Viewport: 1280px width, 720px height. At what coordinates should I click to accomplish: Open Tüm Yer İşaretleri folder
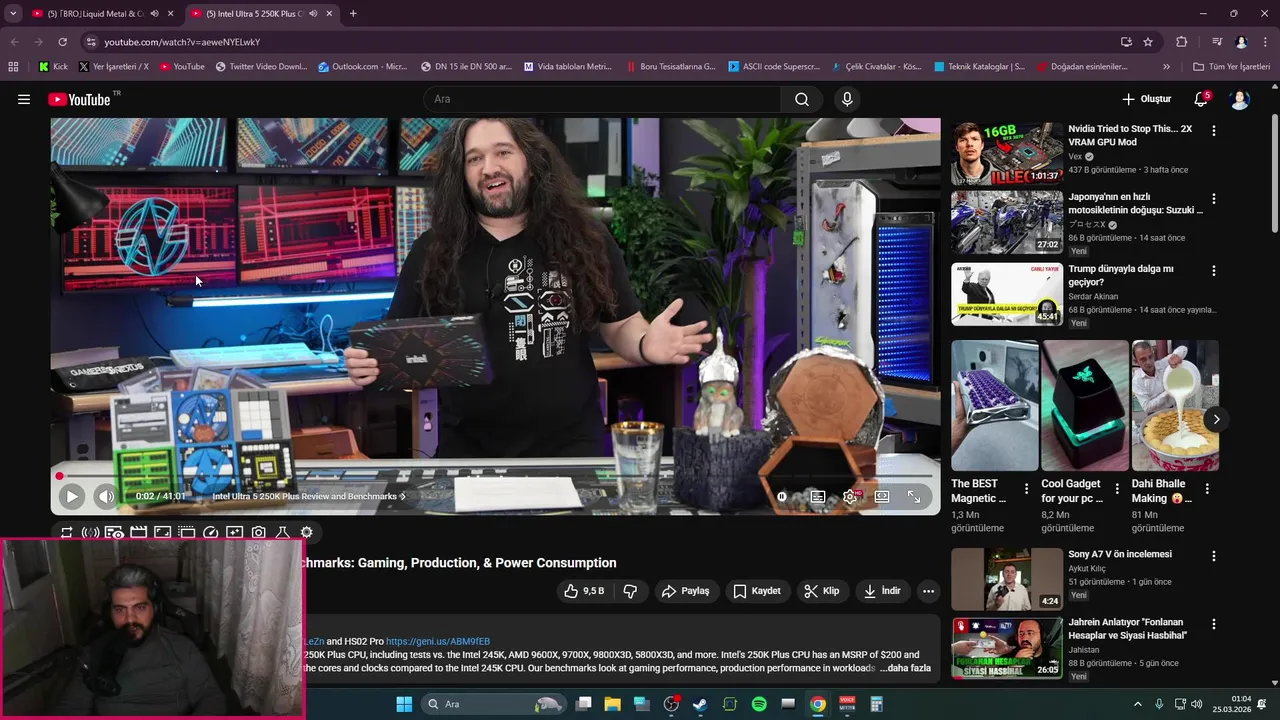coord(1231,67)
